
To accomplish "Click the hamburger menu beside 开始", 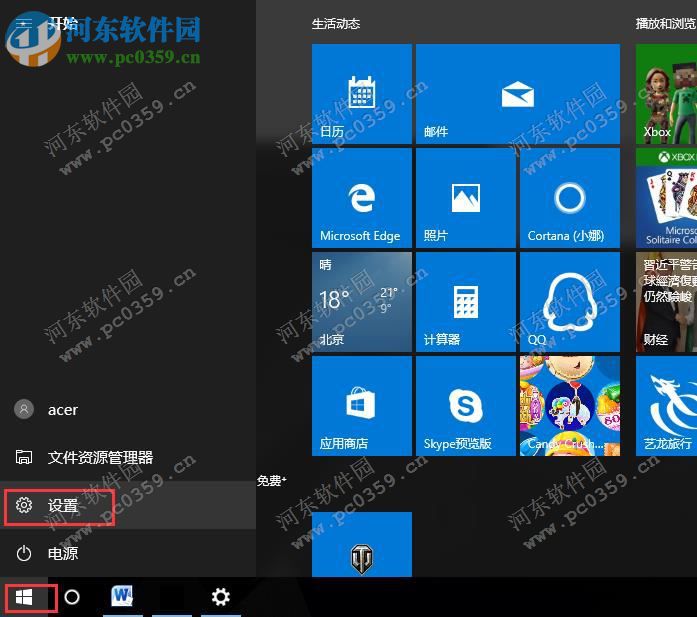I will coord(24,23).
